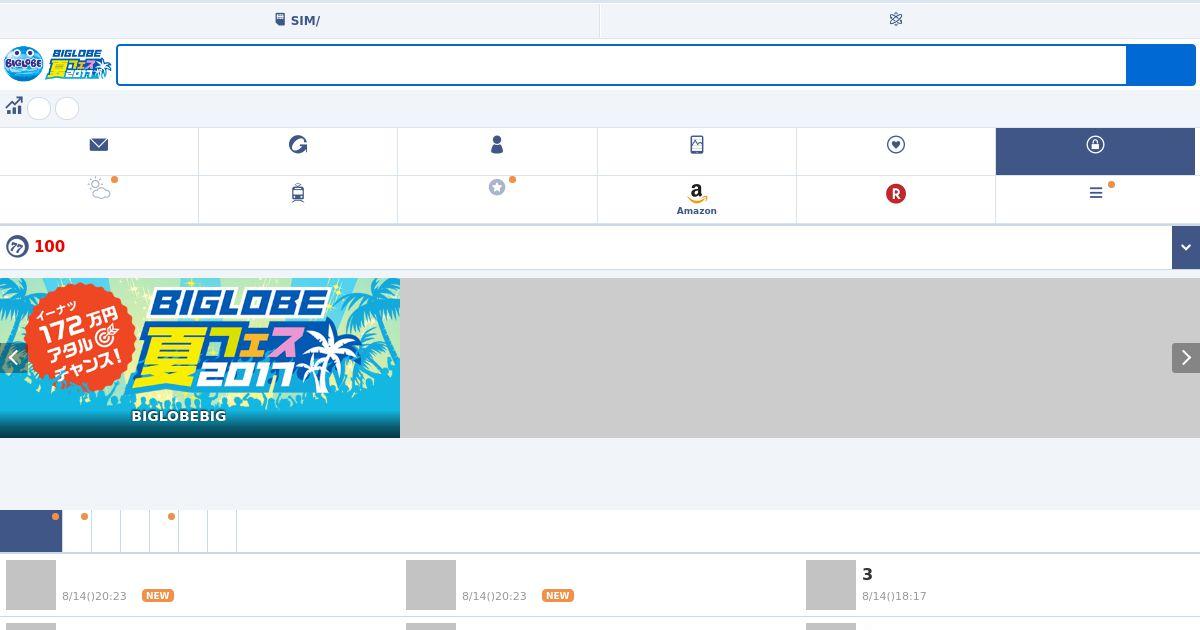Click the star badge icon
This screenshot has height=630, width=1200.
click(x=497, y=187)
